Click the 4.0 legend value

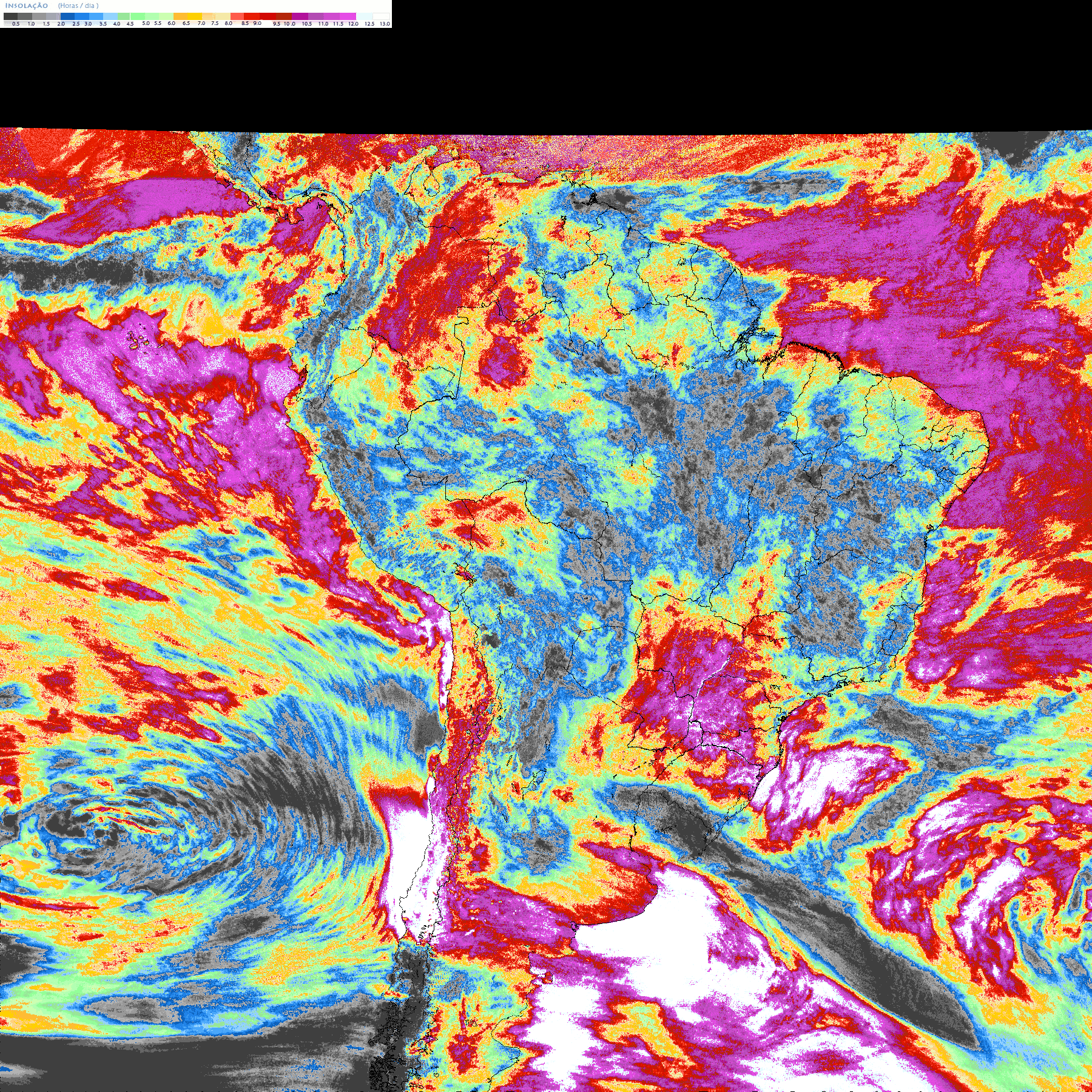pos(116,24)
